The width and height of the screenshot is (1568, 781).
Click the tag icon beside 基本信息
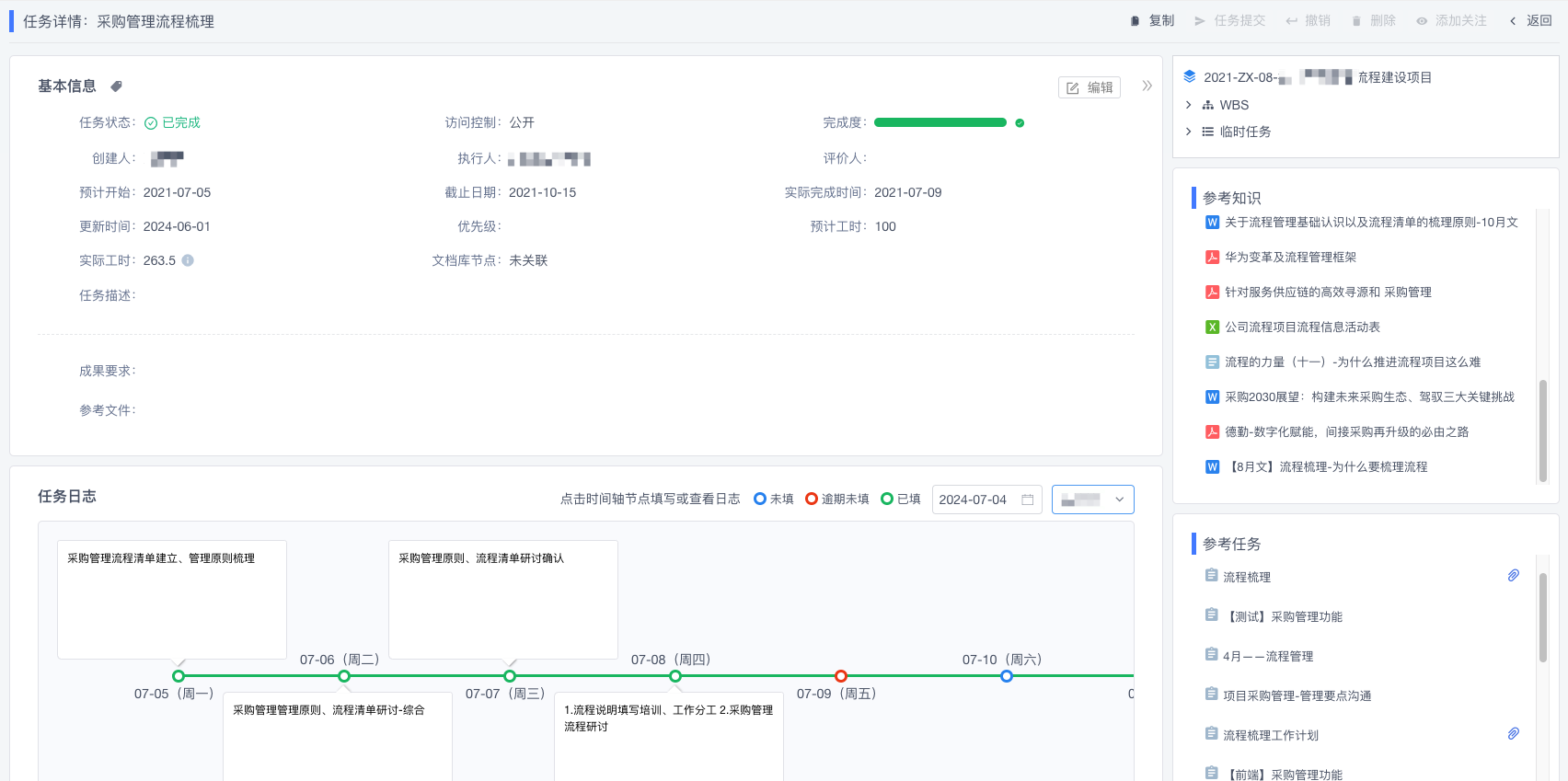(x=116, y=86)
